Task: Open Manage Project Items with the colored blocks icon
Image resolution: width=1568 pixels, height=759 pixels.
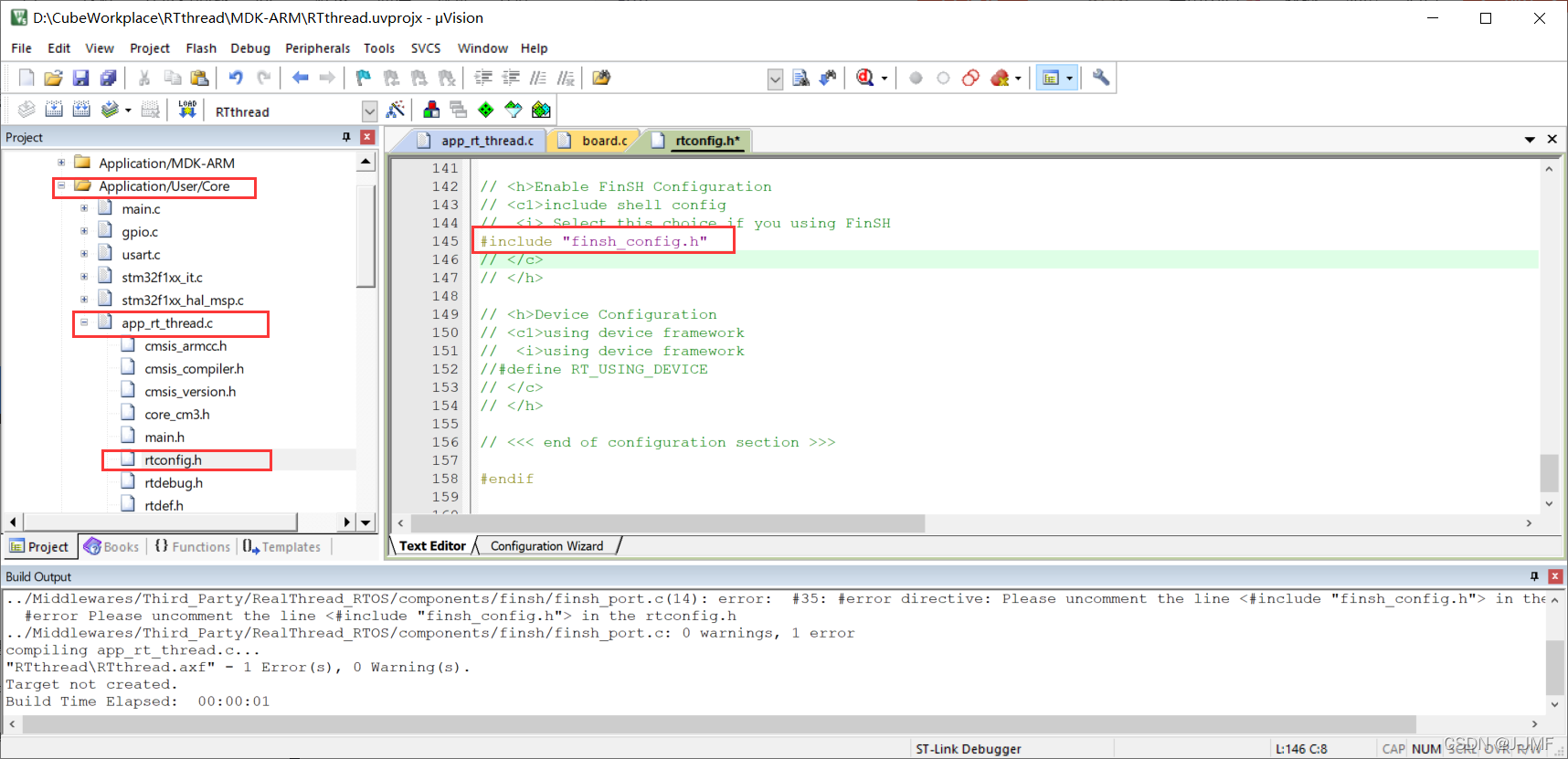Action: [431, 110]
